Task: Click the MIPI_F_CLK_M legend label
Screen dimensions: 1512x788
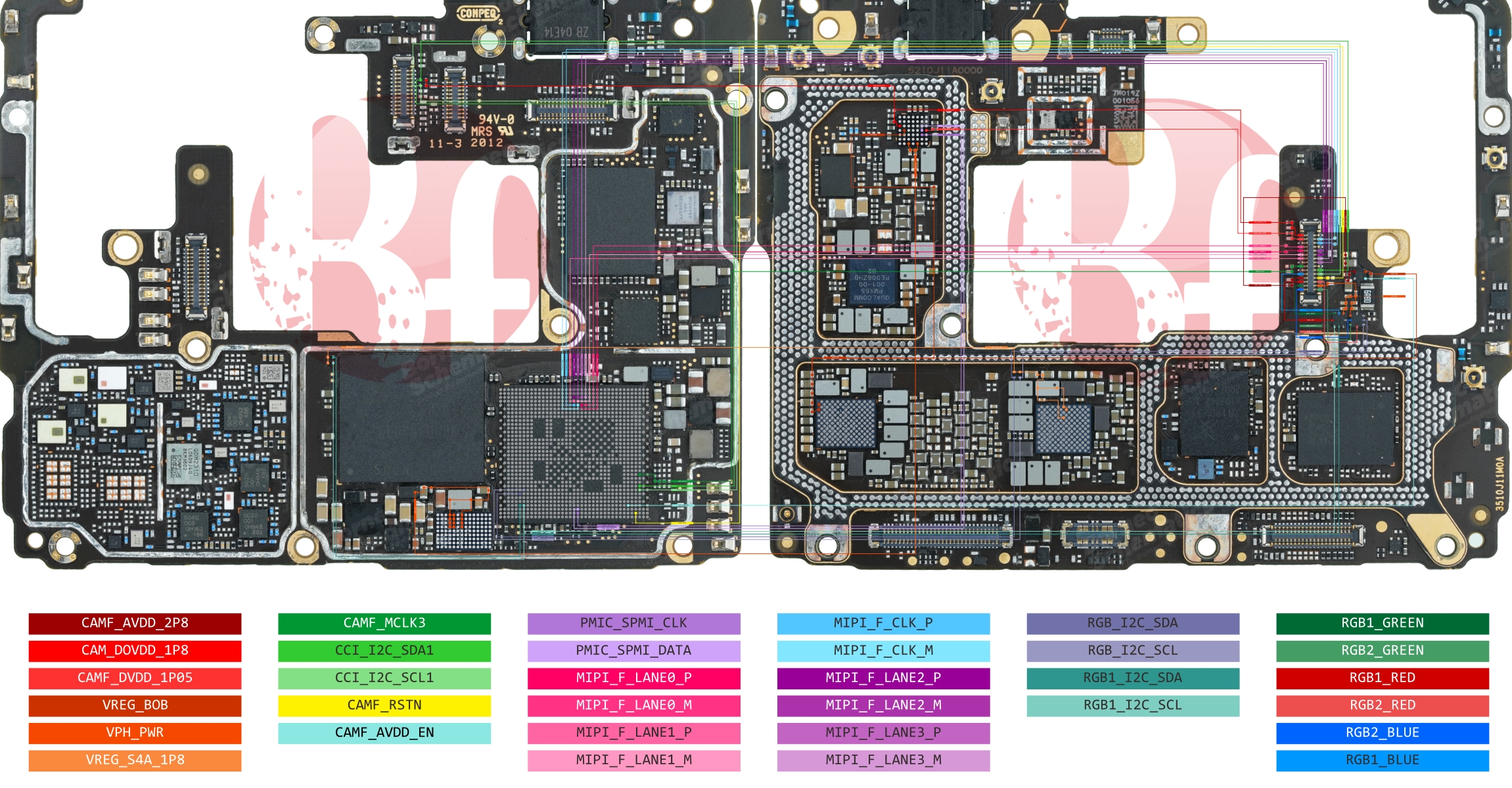Action: (883, 651)
